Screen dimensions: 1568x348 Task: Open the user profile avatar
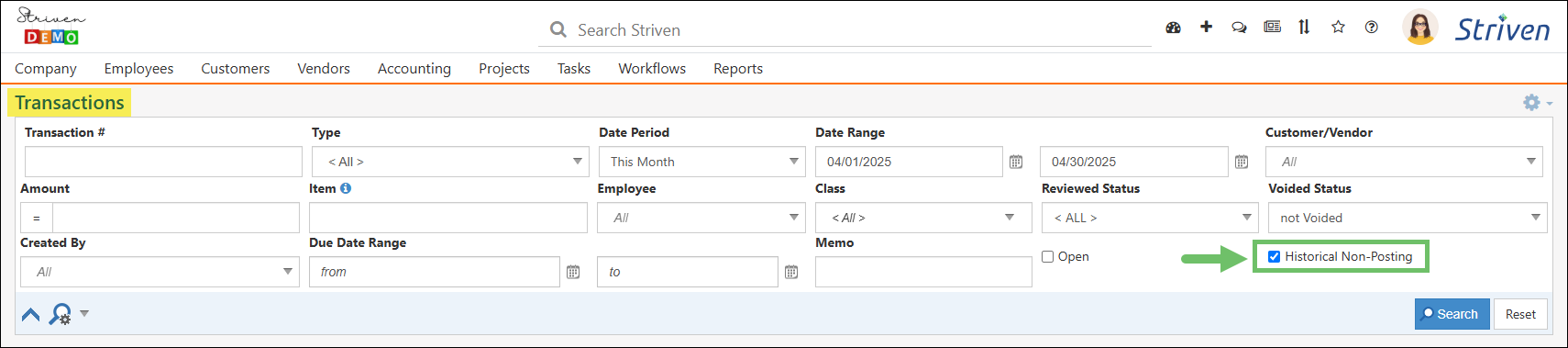point(1420,28)
